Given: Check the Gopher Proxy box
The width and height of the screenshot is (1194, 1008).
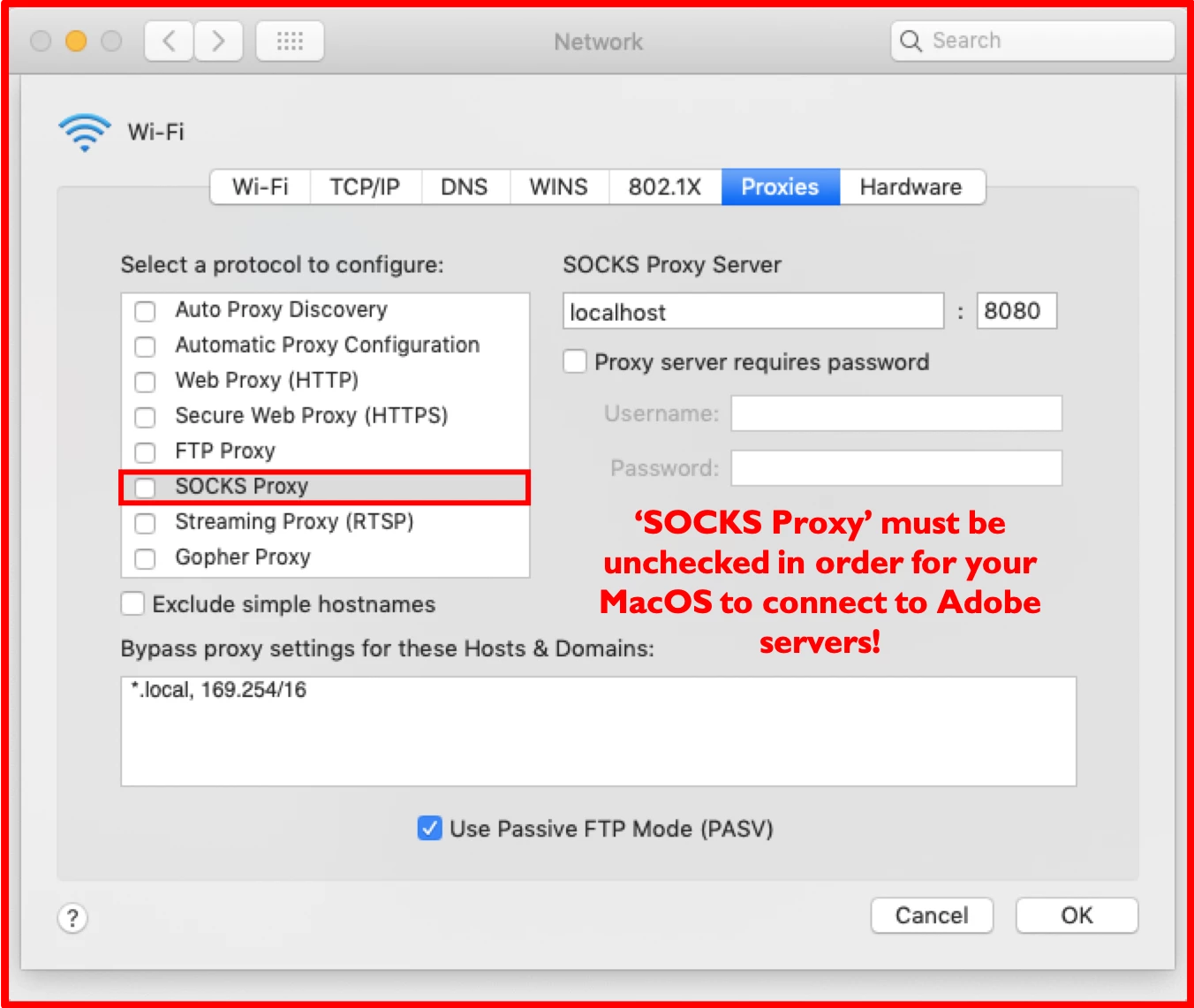Looking at the screenshot, I should coord(145,558).
